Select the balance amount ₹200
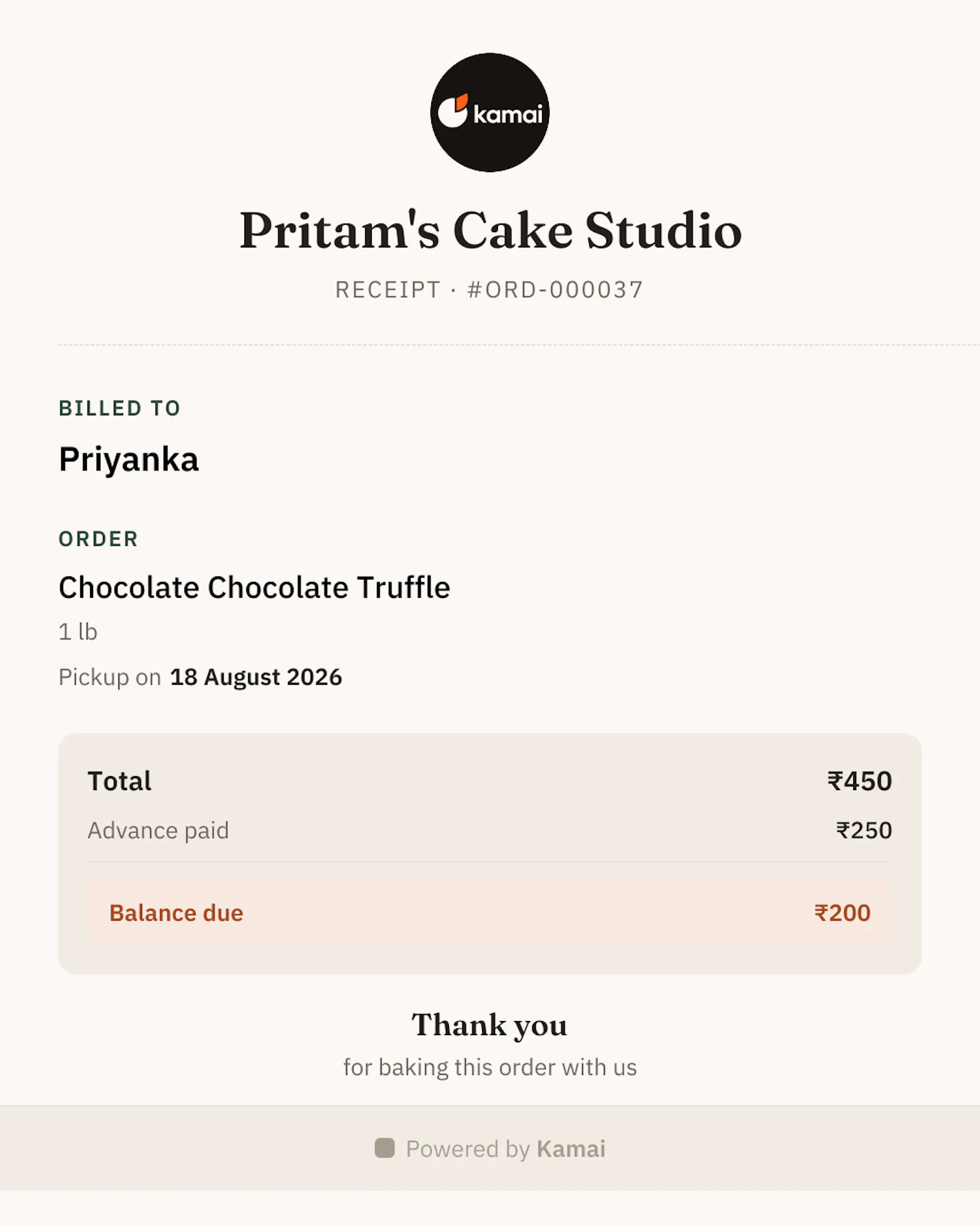980x1225 pixels. [842, 913]
